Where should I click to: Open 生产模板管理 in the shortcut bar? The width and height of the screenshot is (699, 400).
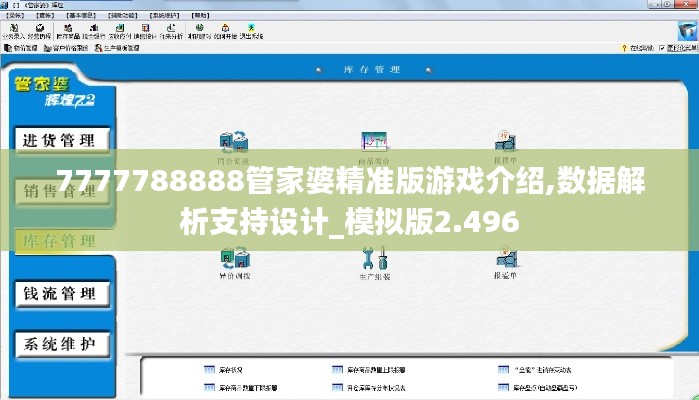coord(117,48)
